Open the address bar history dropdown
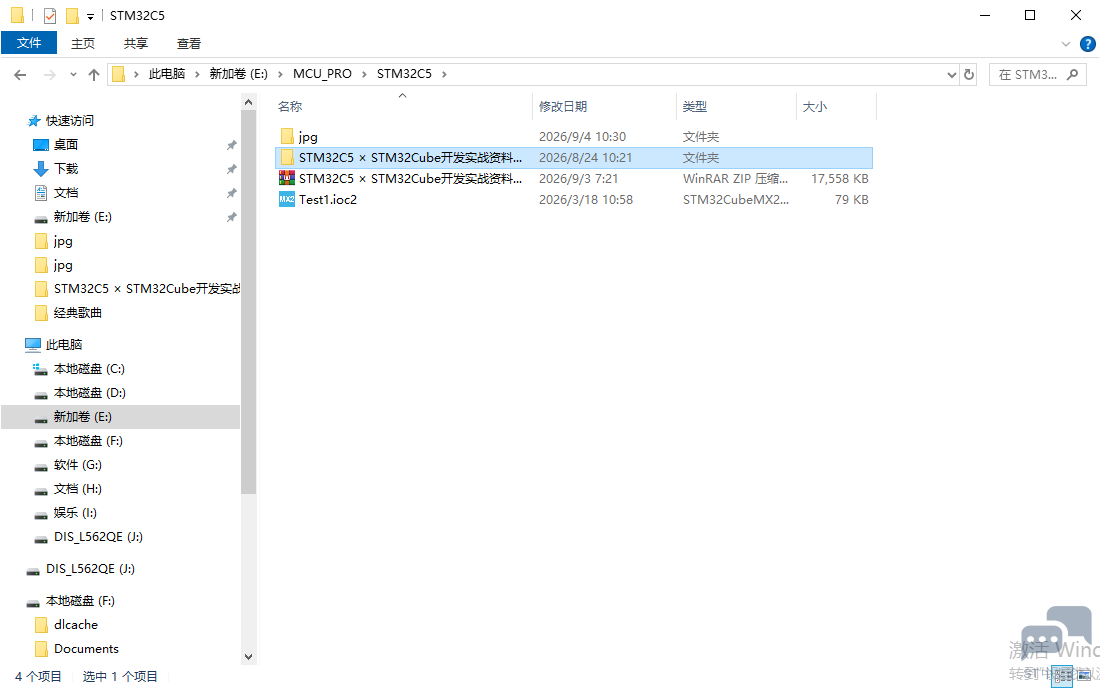Image resolution: width=1100 pixels, height=689 pixels. pyautogui.click(x=951, y=74)
